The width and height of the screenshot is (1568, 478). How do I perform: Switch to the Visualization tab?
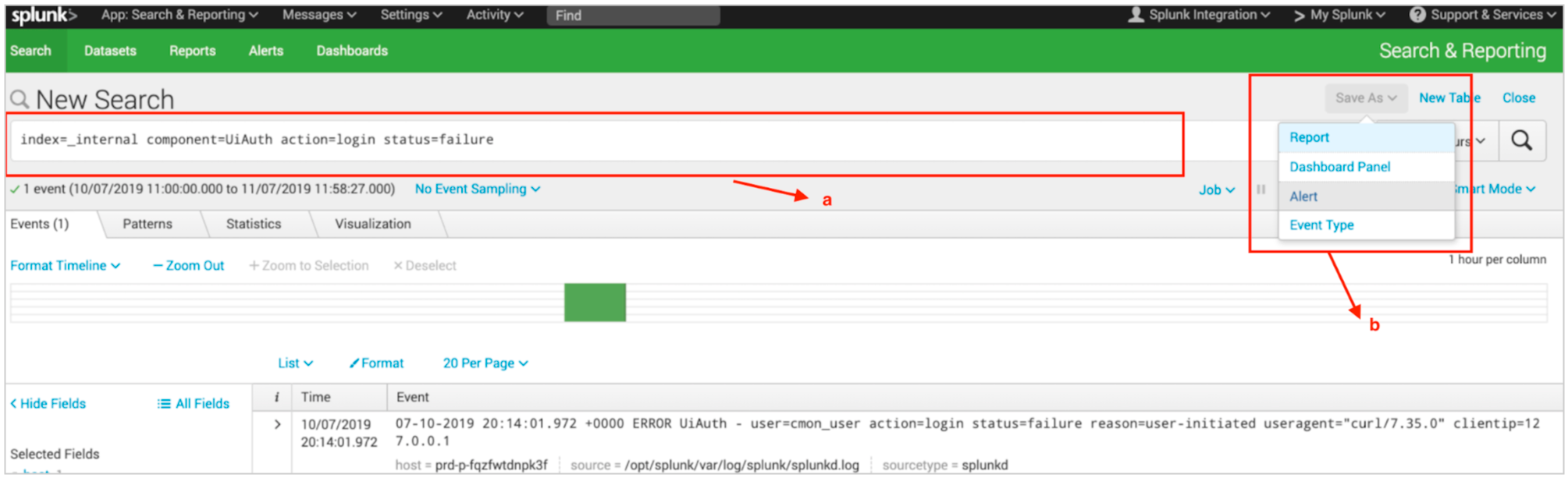(373, 224)
